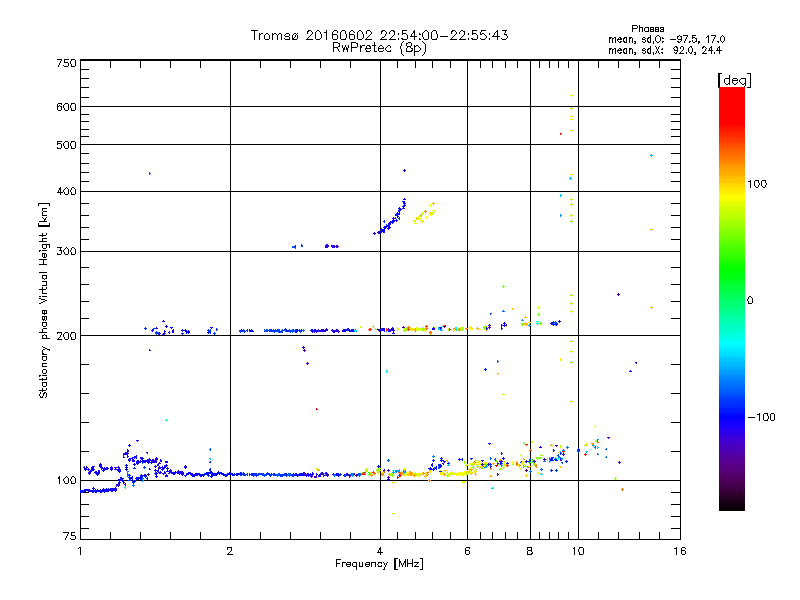This screenshot has width=800, height=600.
Task: Click the y-axis tick label "600"
Action: pyautogui.click(x=67, y=107)
